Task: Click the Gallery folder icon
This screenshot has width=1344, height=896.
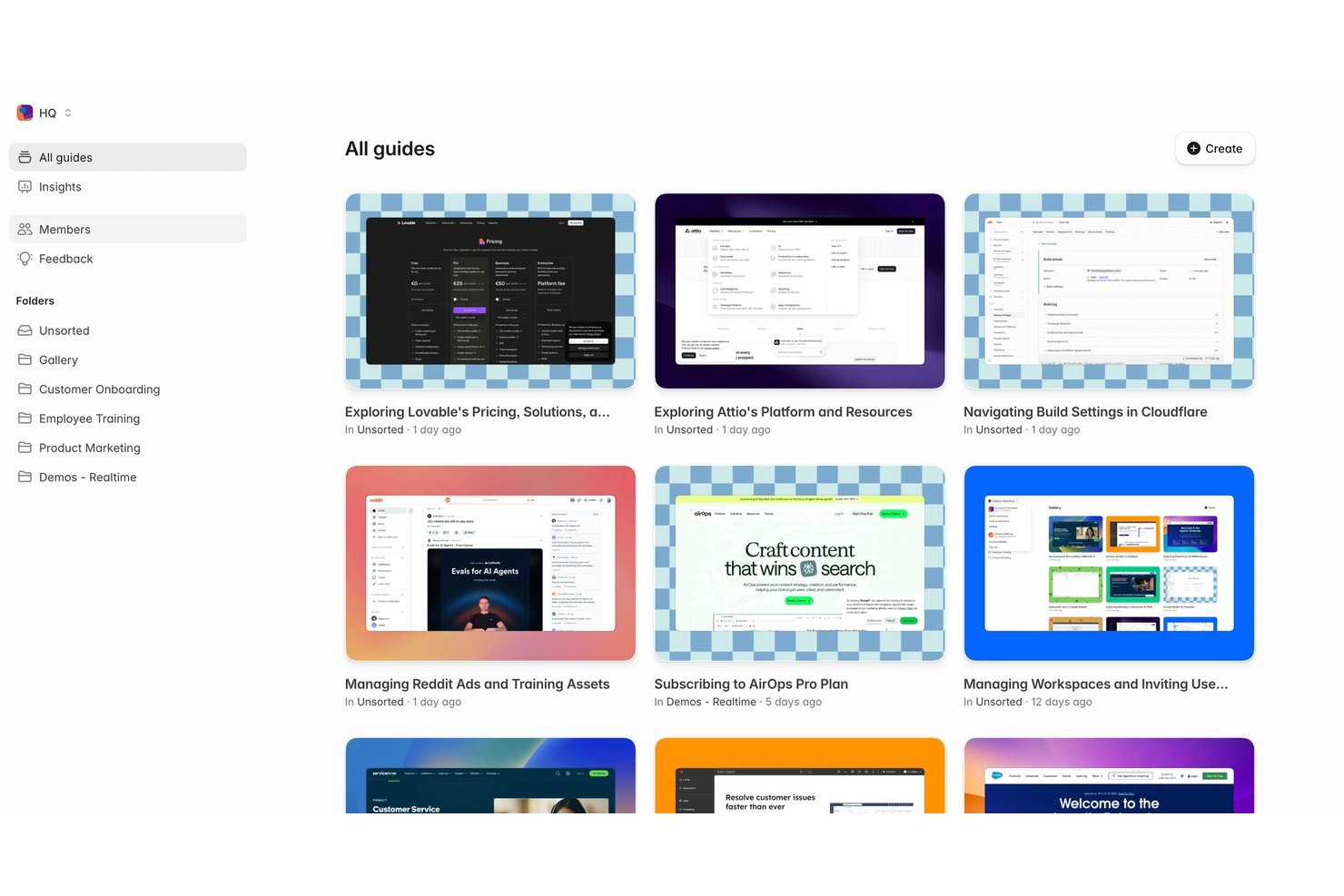Action: 25,359
